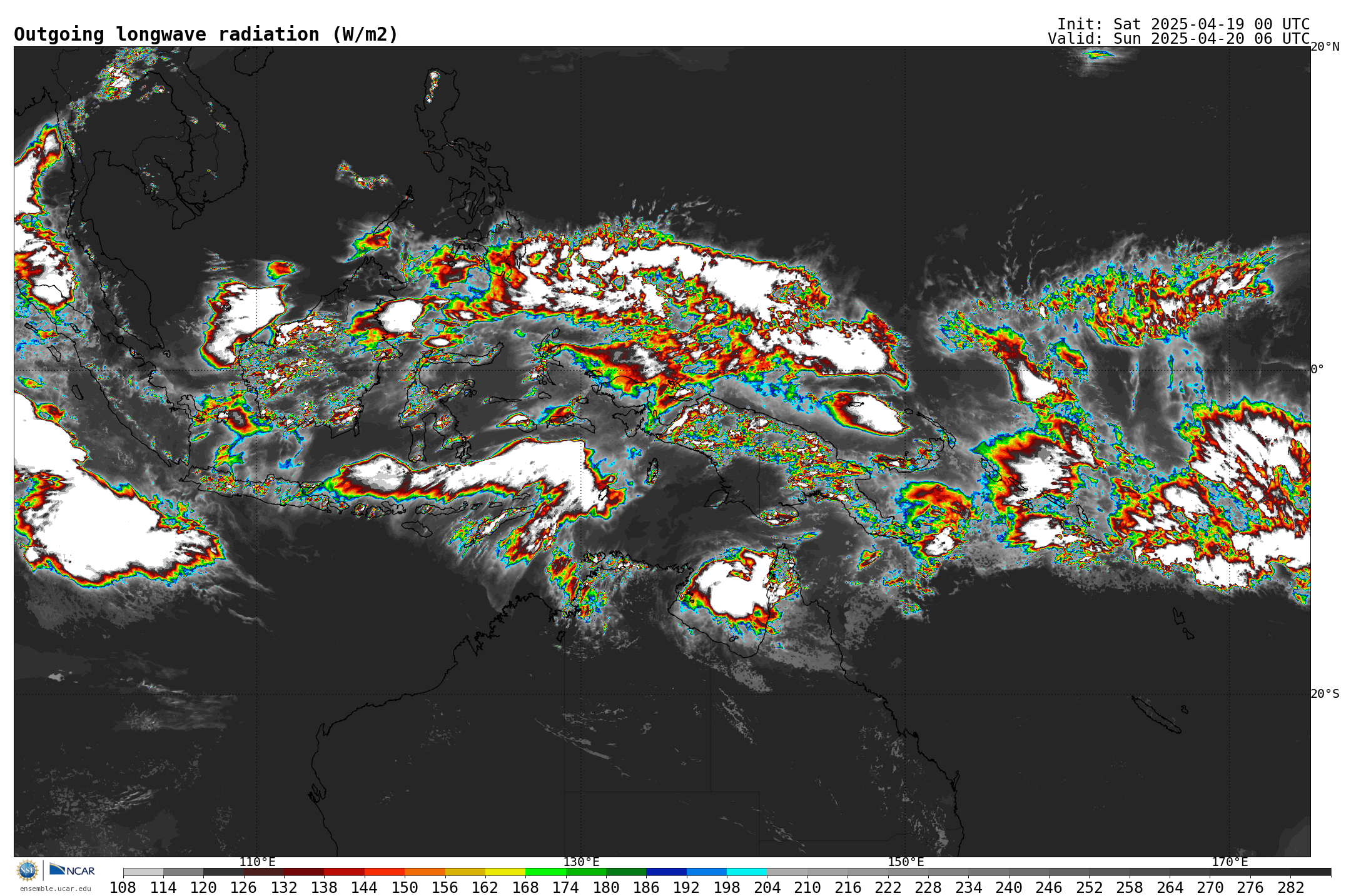The height and width of the screenshot is (896, 1351).
Task: Click the NSF logo
Action: pyautogui.click(x=28, y=870)
